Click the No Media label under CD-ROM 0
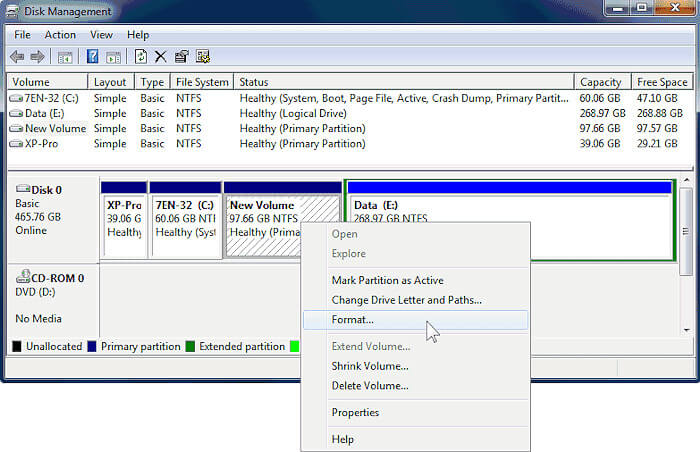The image size is (700, 452). pyautogui.click(x=38, y=319)
